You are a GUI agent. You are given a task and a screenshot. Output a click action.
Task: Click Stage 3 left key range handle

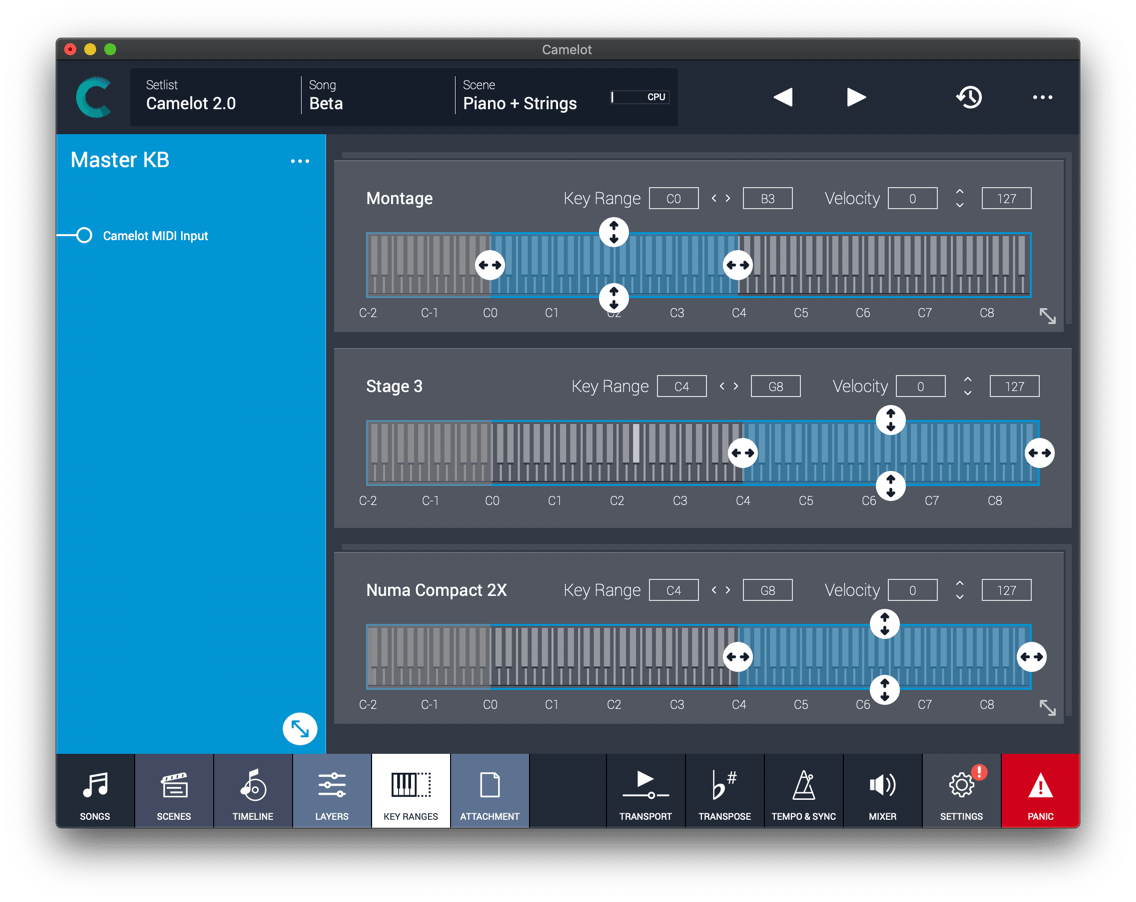[743, 454]
